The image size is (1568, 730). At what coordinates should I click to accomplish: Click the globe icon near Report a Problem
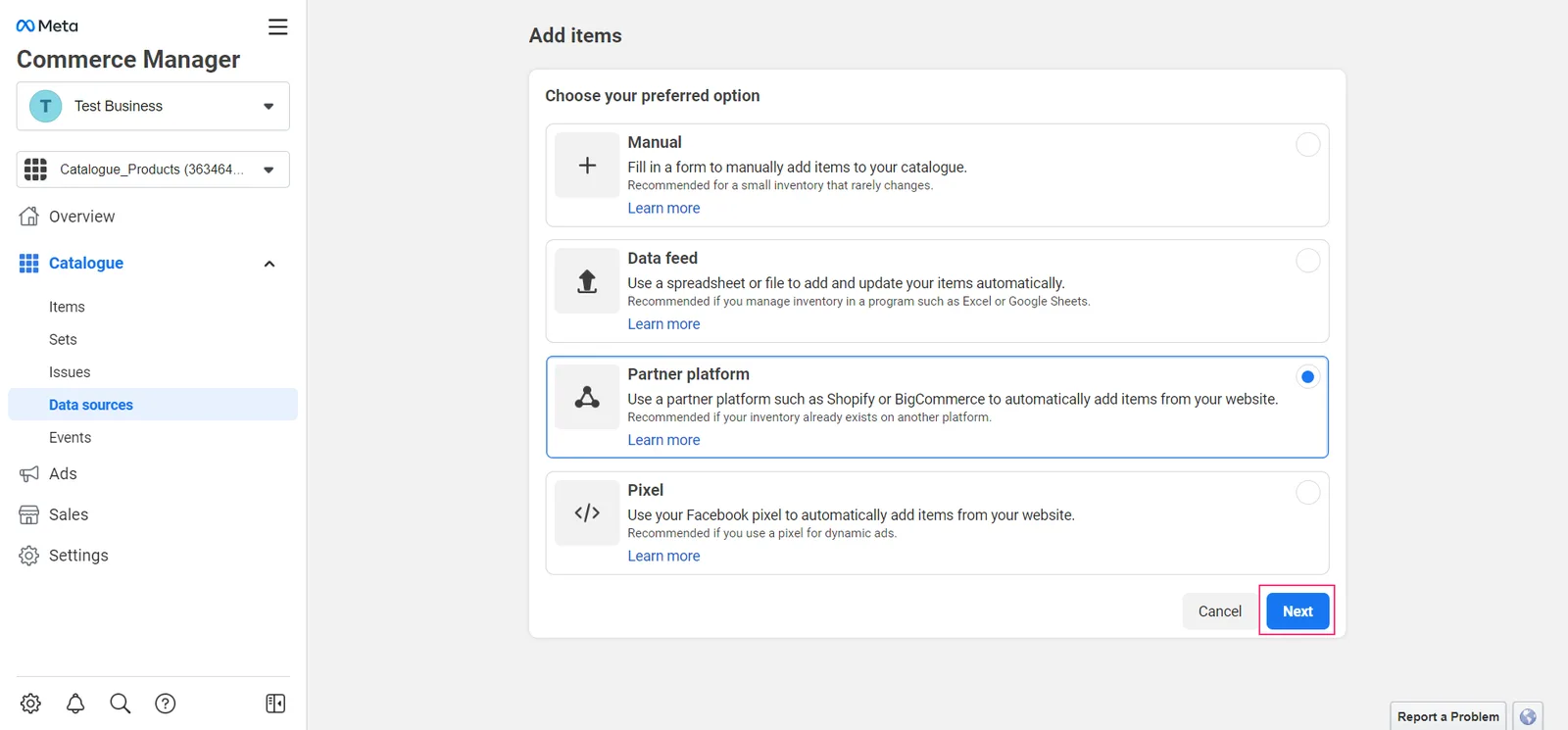click(x=1528, y=716)
